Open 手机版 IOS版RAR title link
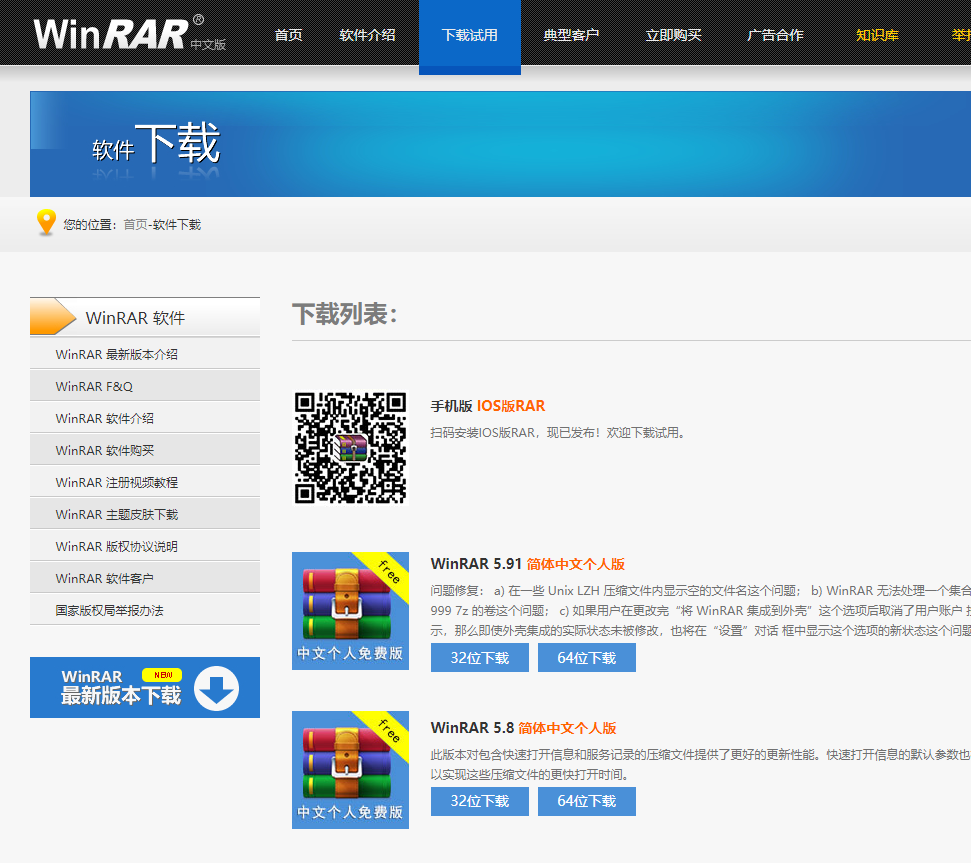 487,405
